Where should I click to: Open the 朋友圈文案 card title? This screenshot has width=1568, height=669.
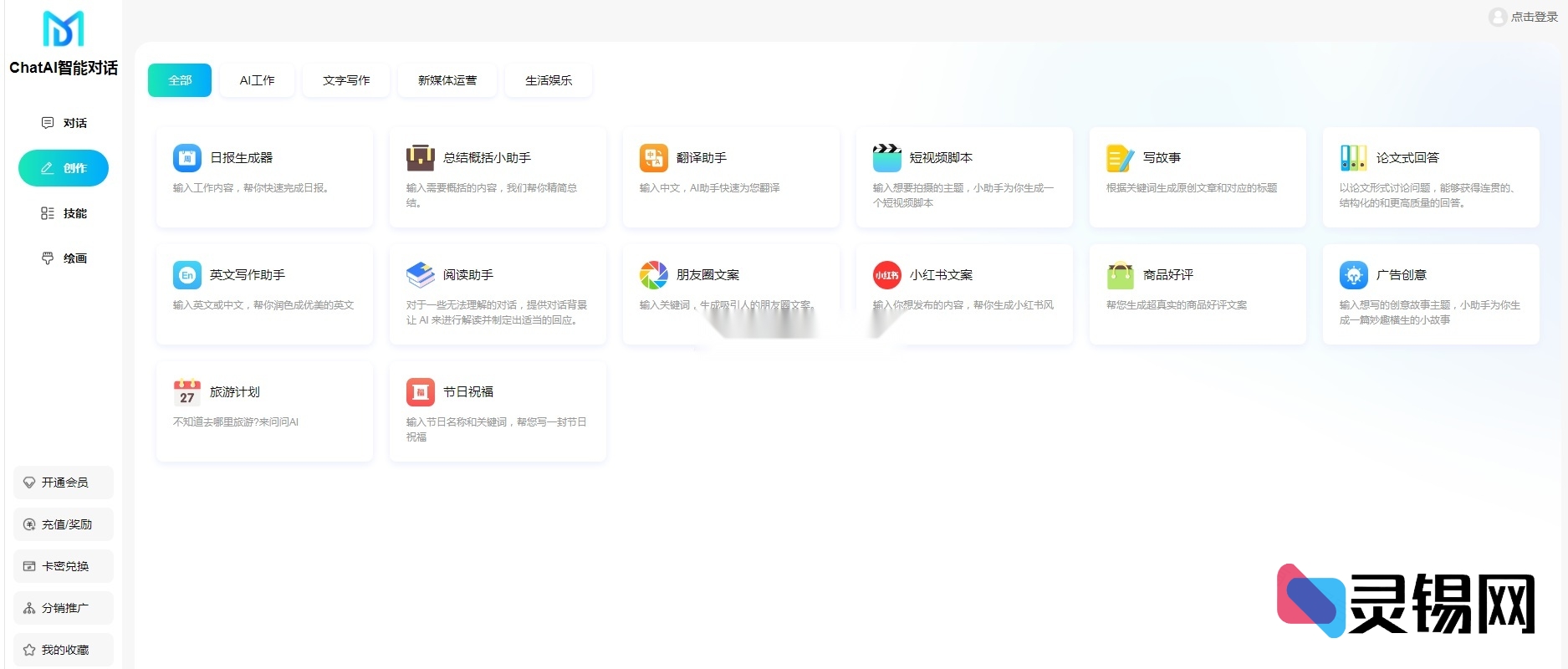[x=707, y=274]
